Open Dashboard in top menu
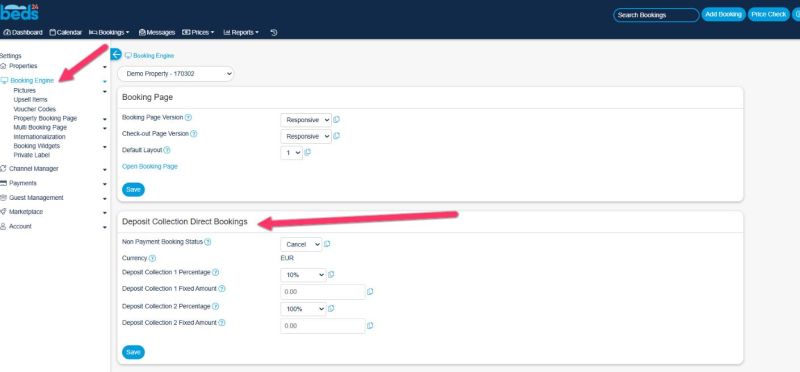This screenshot has height=372, width=800. (23, 32)
